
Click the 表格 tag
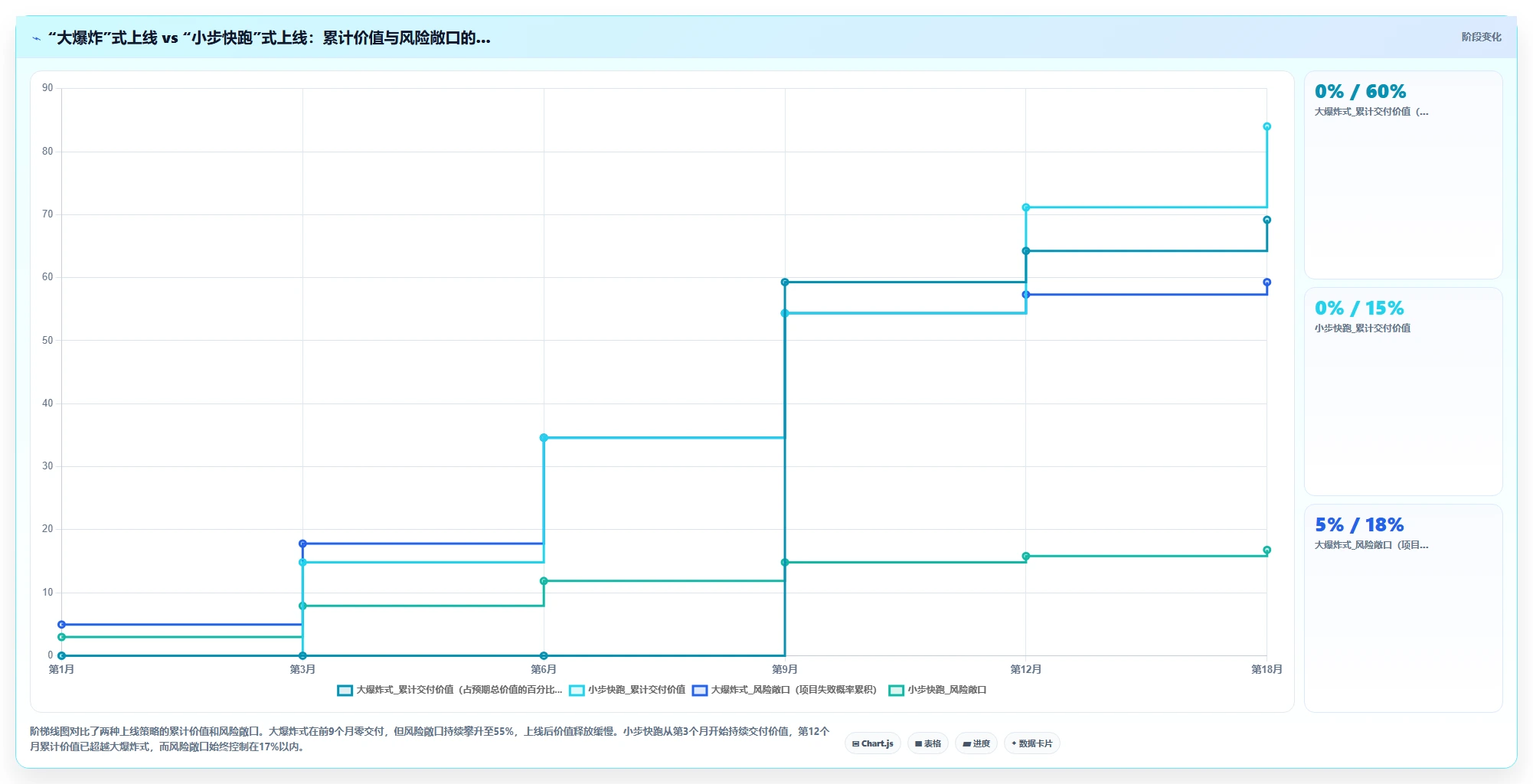(x=928, y=743)
